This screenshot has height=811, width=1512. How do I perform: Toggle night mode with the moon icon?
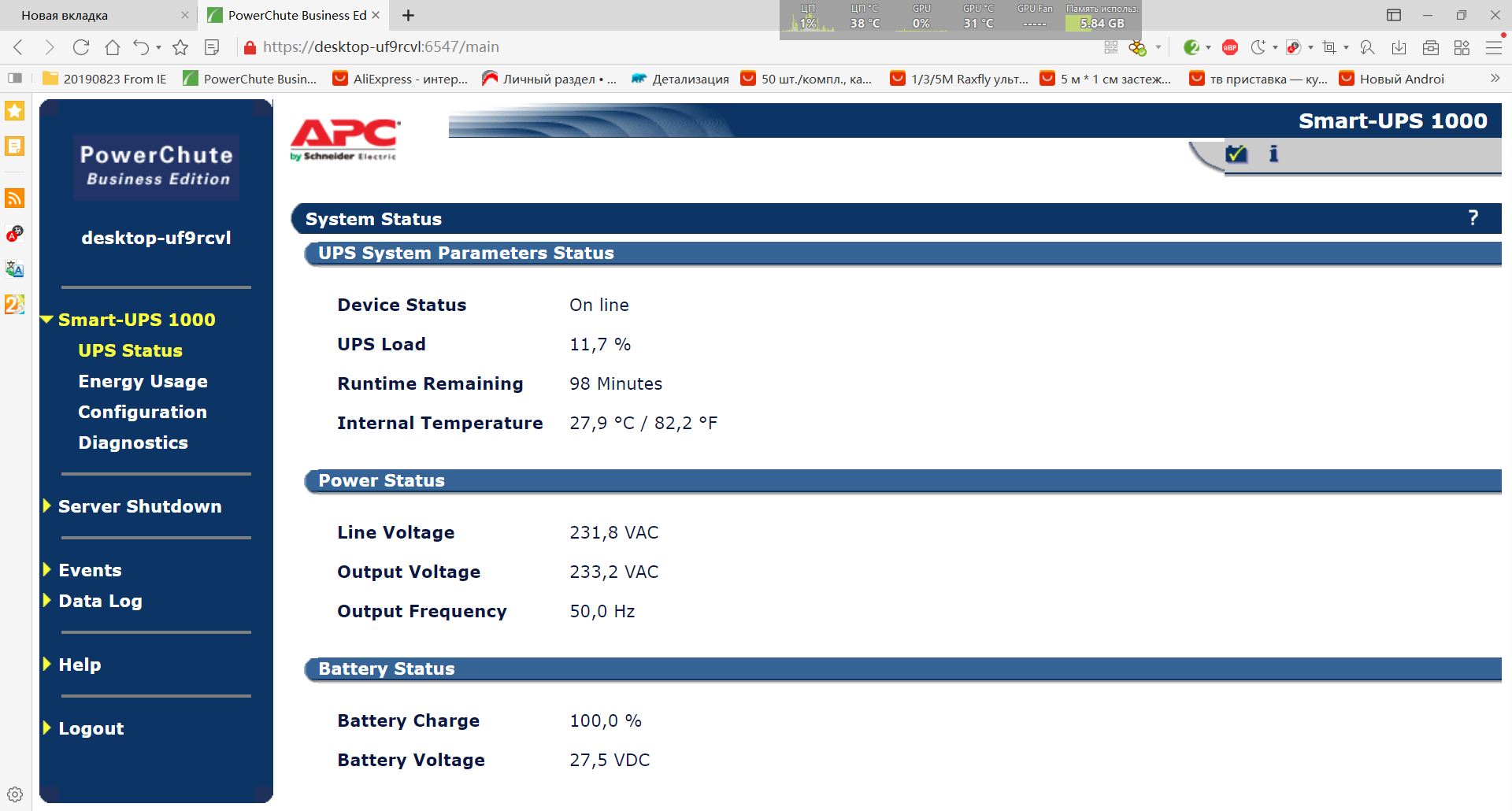tap(1258, 47)
